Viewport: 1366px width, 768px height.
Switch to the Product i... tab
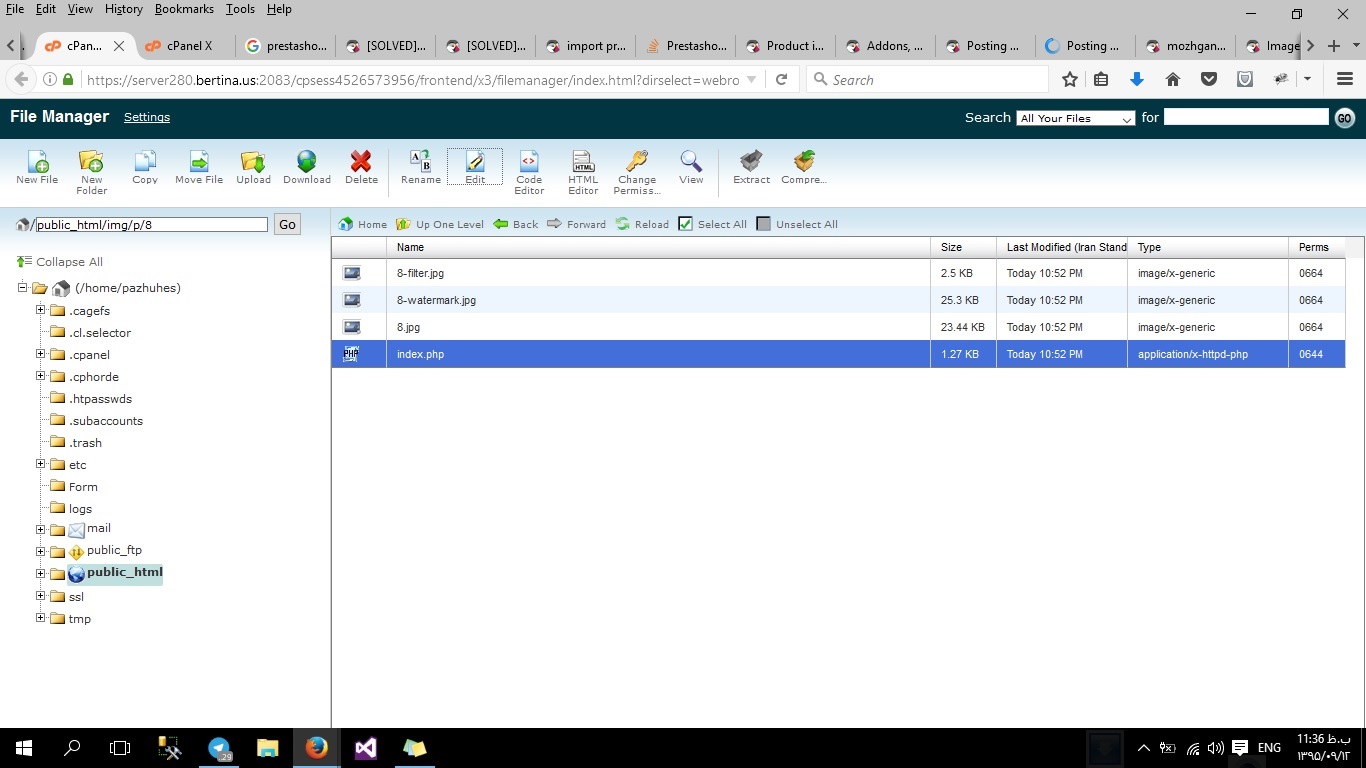[786, 46]
